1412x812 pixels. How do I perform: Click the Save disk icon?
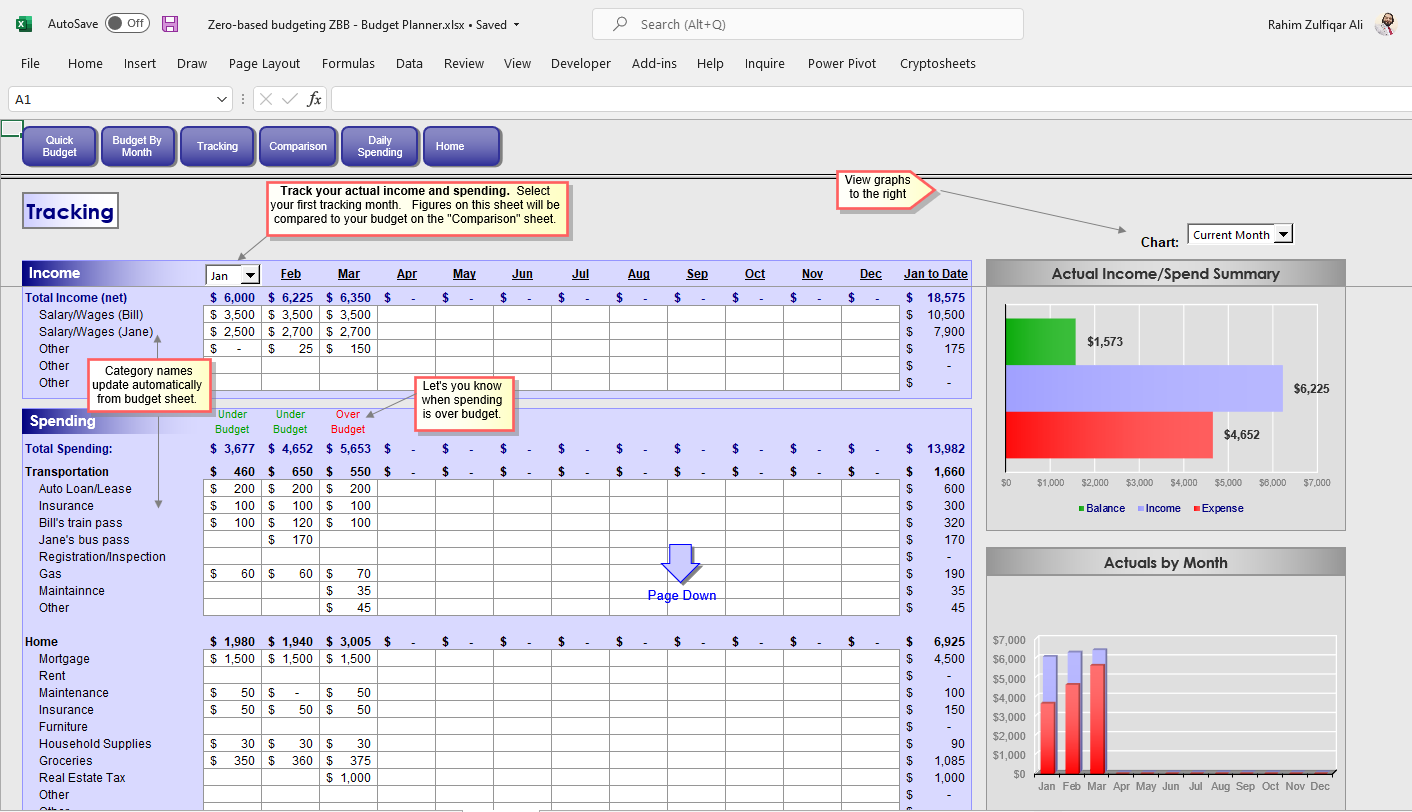pos(170,24)
